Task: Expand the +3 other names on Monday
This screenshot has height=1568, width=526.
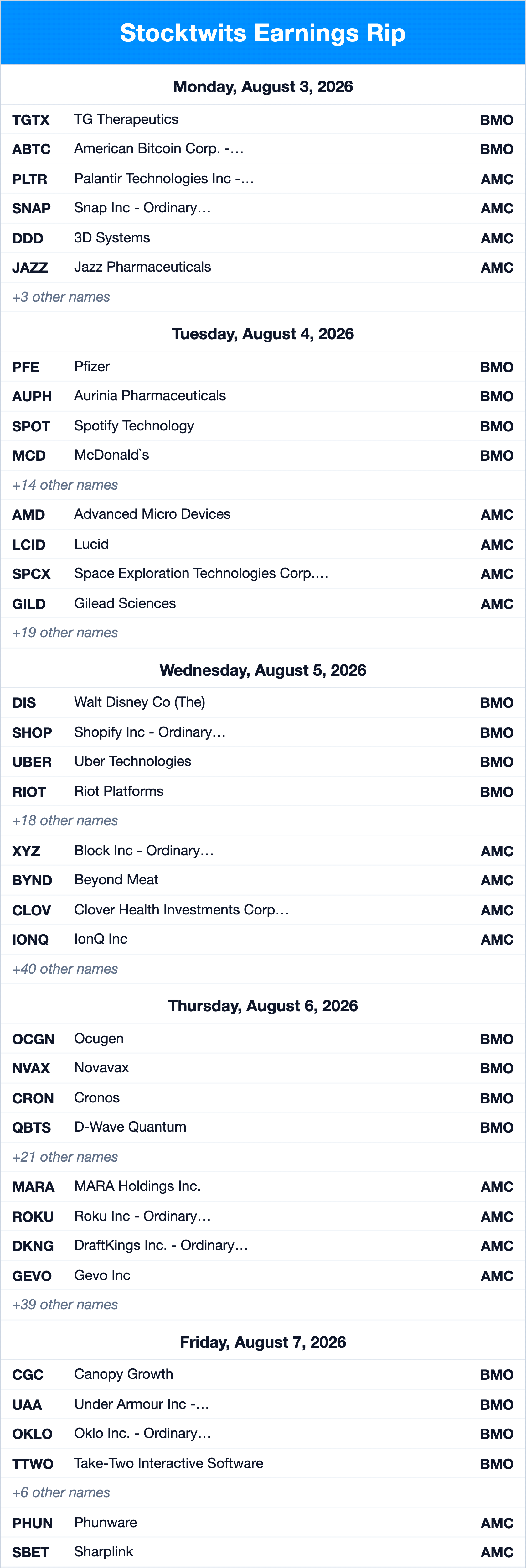Action: click(x=61, y=297)
